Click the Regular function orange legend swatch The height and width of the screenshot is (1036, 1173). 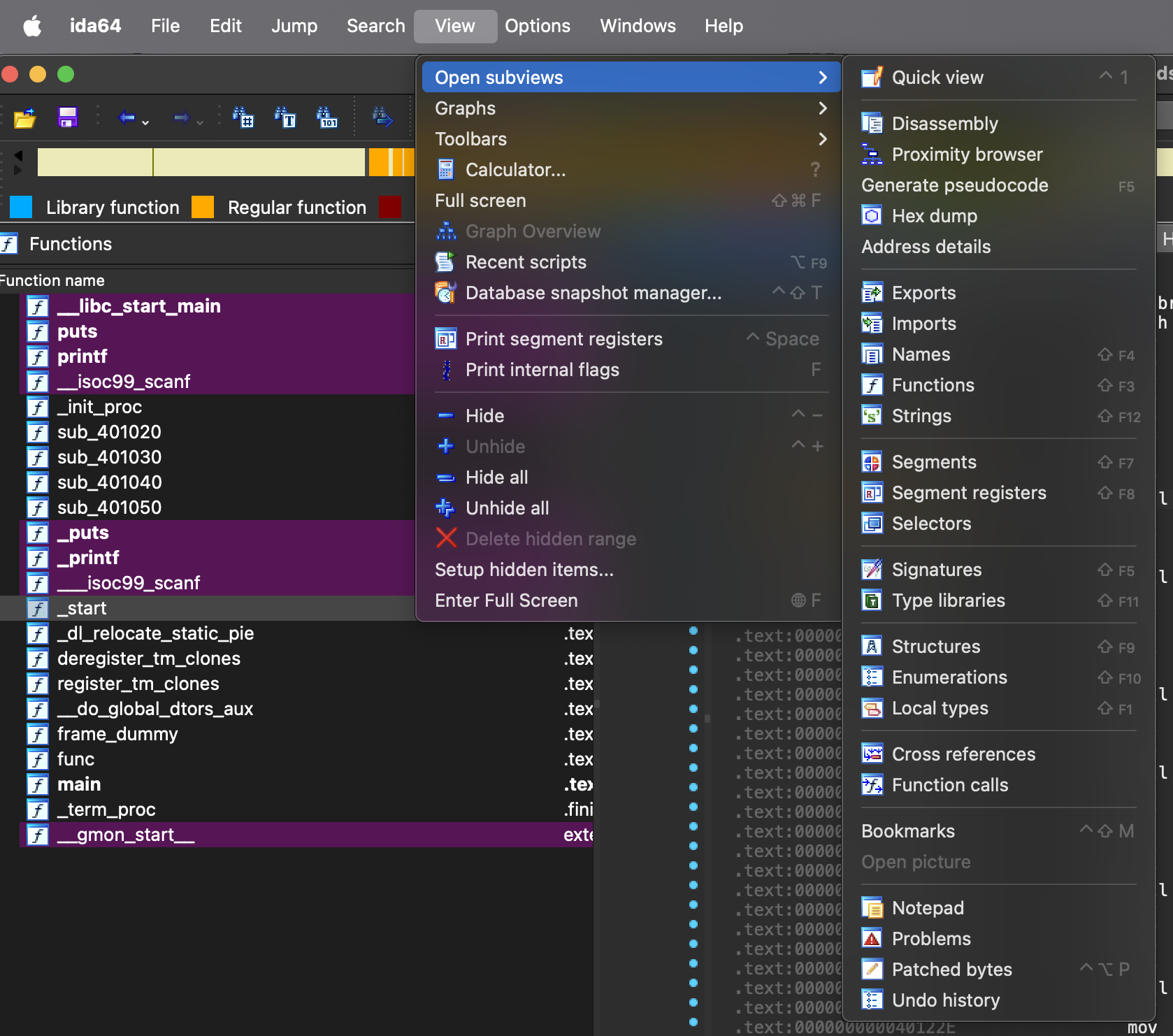pos(203,207)
